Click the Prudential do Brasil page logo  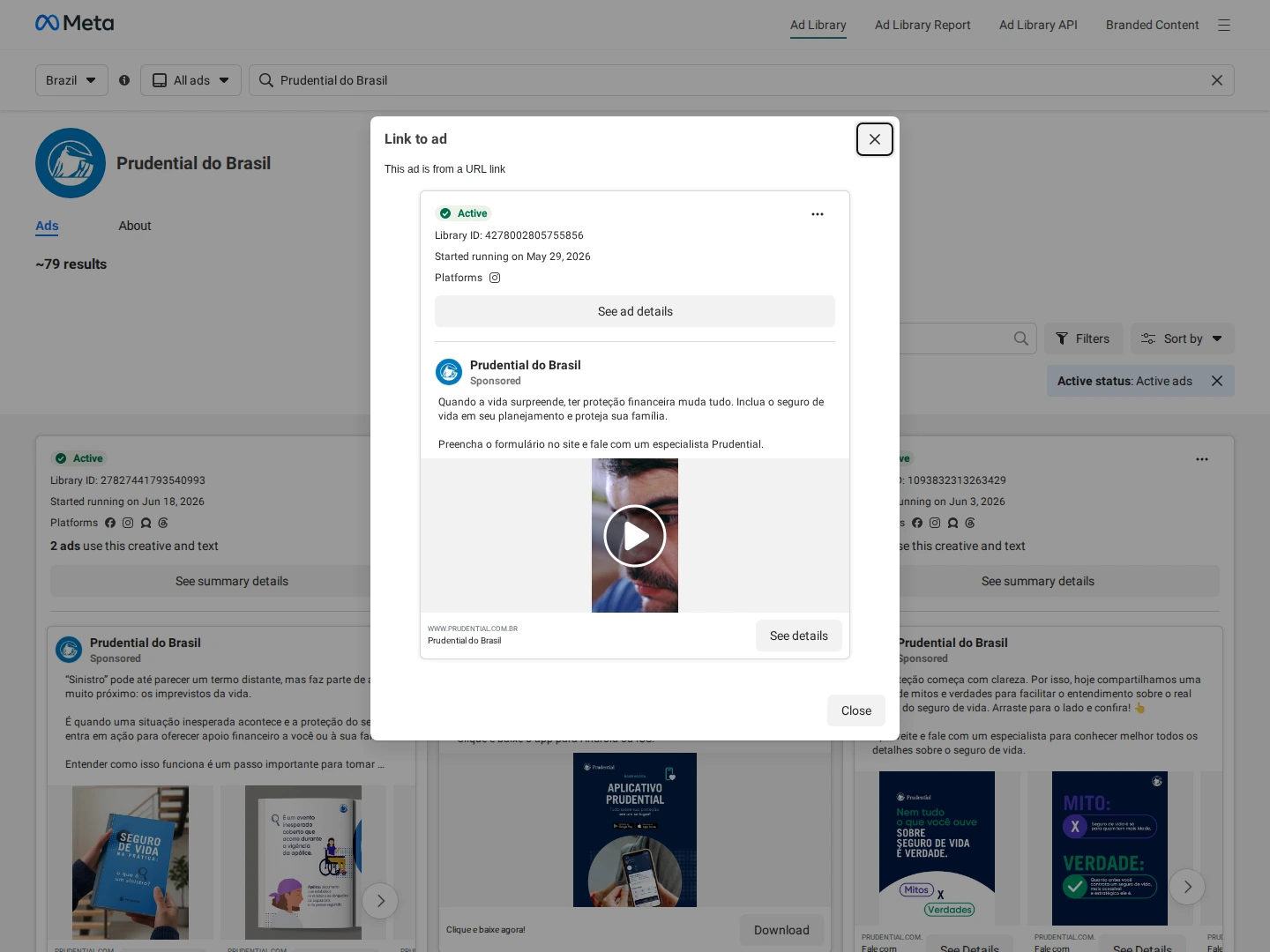tap(71, 163)
